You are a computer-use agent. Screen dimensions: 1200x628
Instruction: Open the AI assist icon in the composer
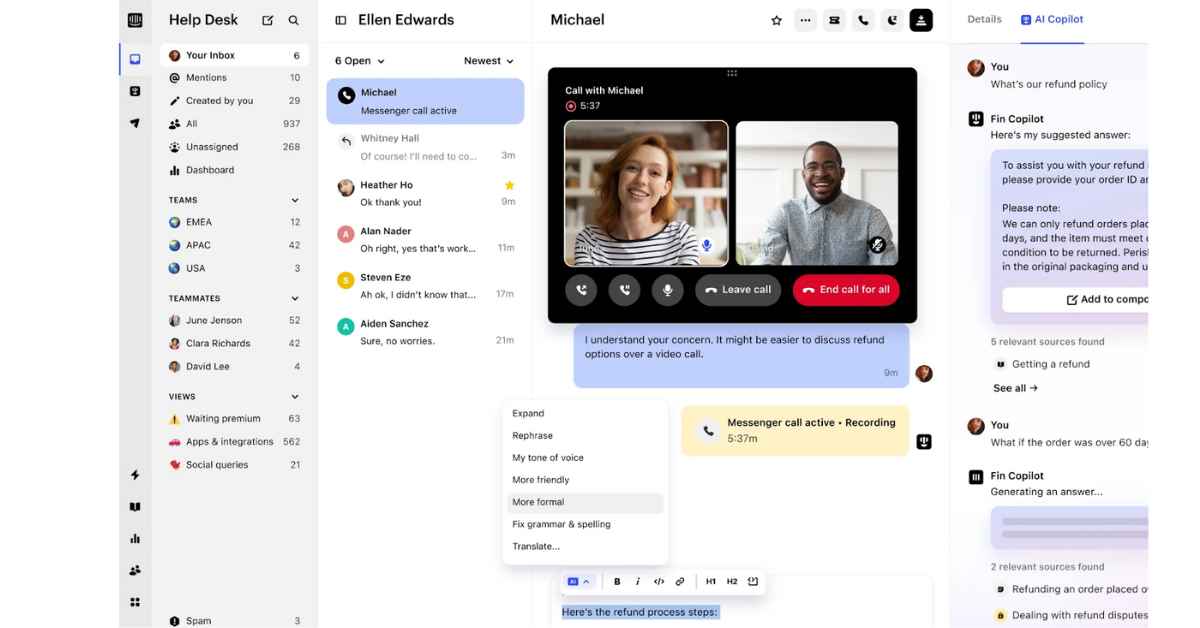[573, 581]
